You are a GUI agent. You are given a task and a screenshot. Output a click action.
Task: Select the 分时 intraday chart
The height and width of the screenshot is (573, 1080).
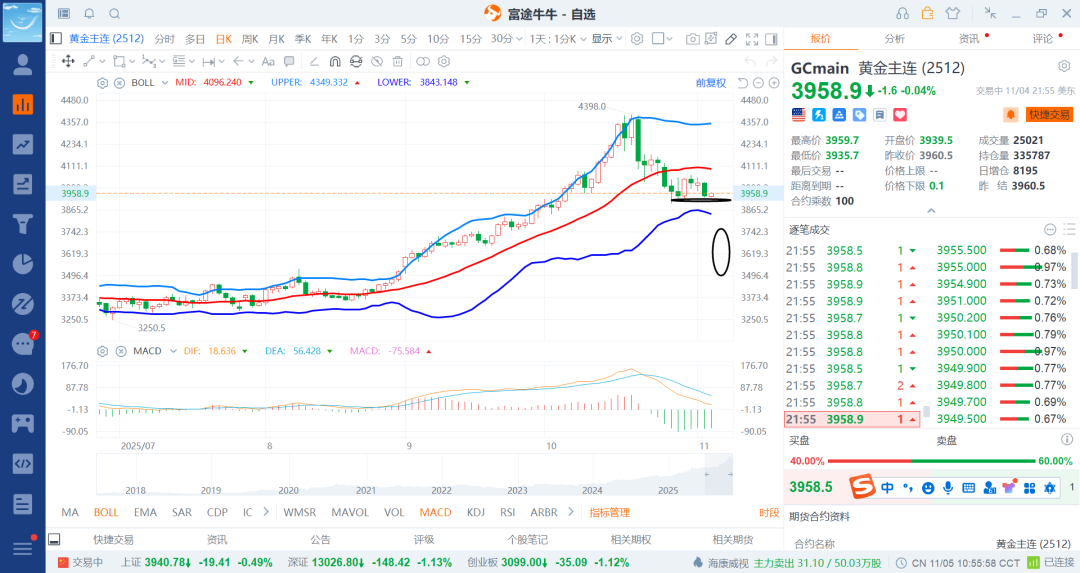pyautogui.click(x=165, y=39)
